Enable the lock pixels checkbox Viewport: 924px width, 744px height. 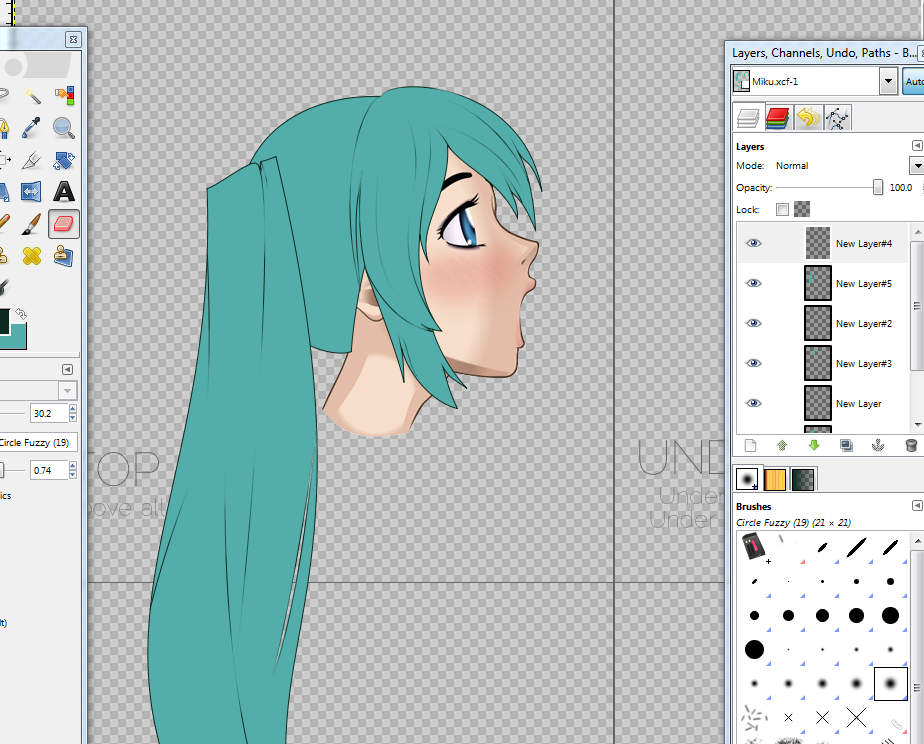(782, 209)
